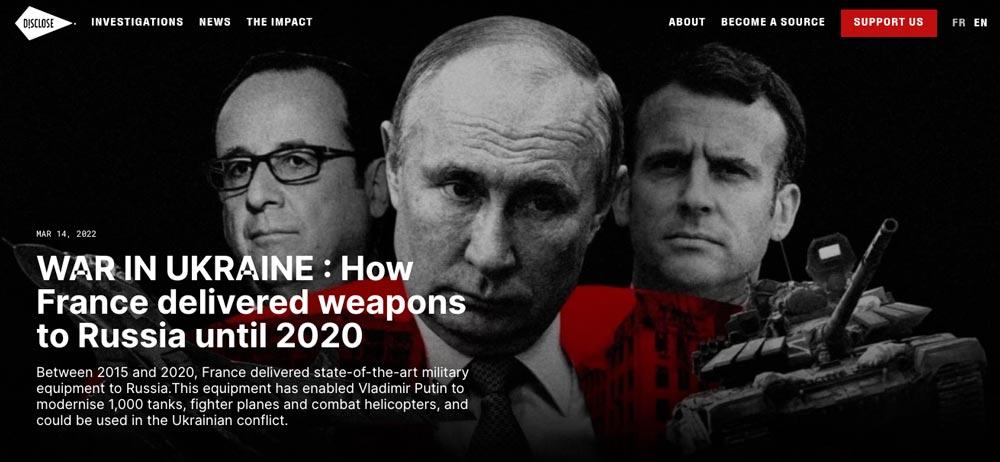Viewport: 1000px width, 462px height.
Task: Open the Investigations menu item
Action: coord(137,22)
